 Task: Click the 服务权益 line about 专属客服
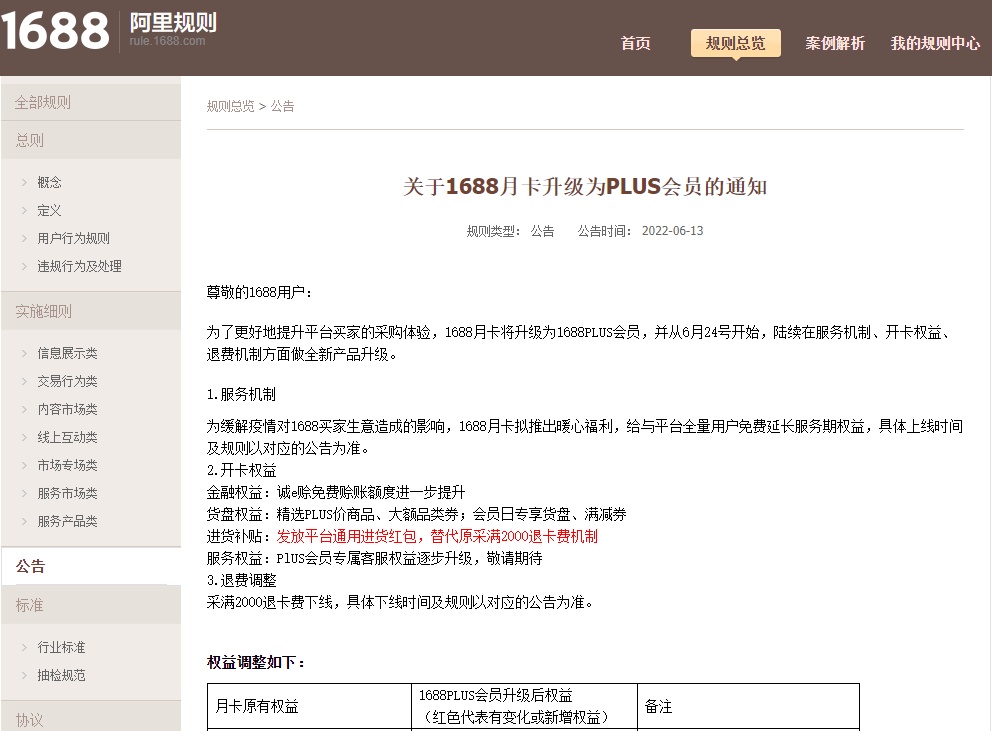375,558
